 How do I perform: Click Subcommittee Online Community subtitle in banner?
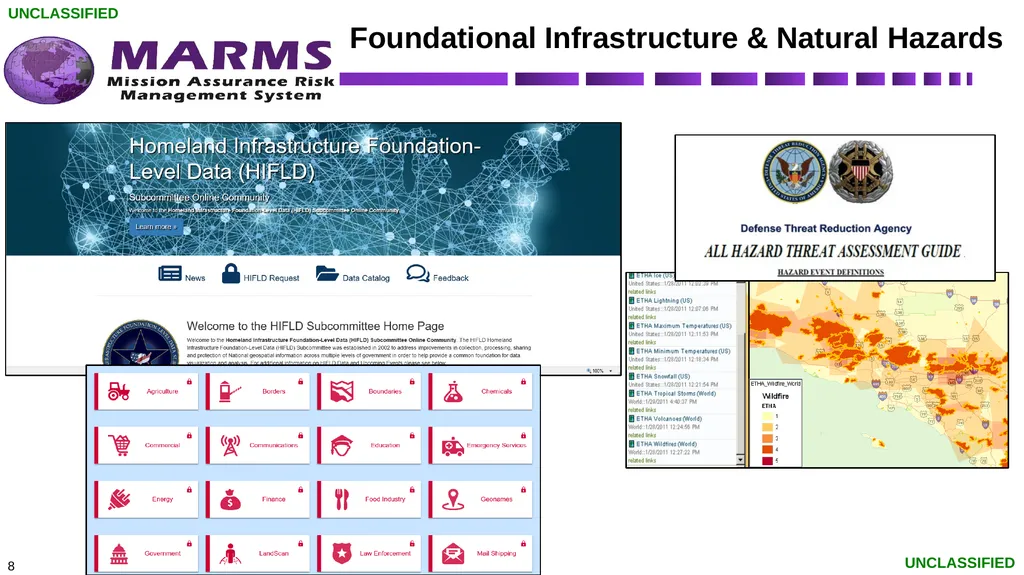coord(199,197)
